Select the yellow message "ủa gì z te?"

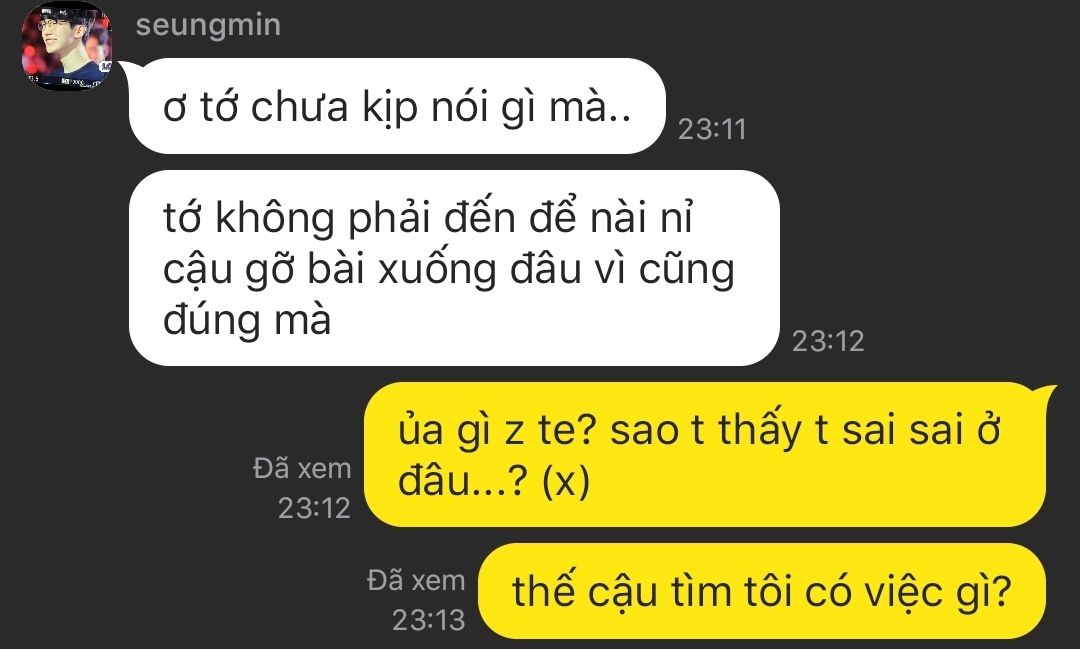tap(705, 455)
